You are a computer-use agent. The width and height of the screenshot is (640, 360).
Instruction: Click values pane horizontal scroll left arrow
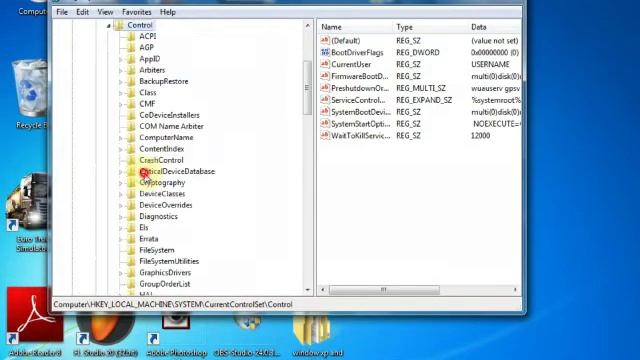click(x=323, y=289)
